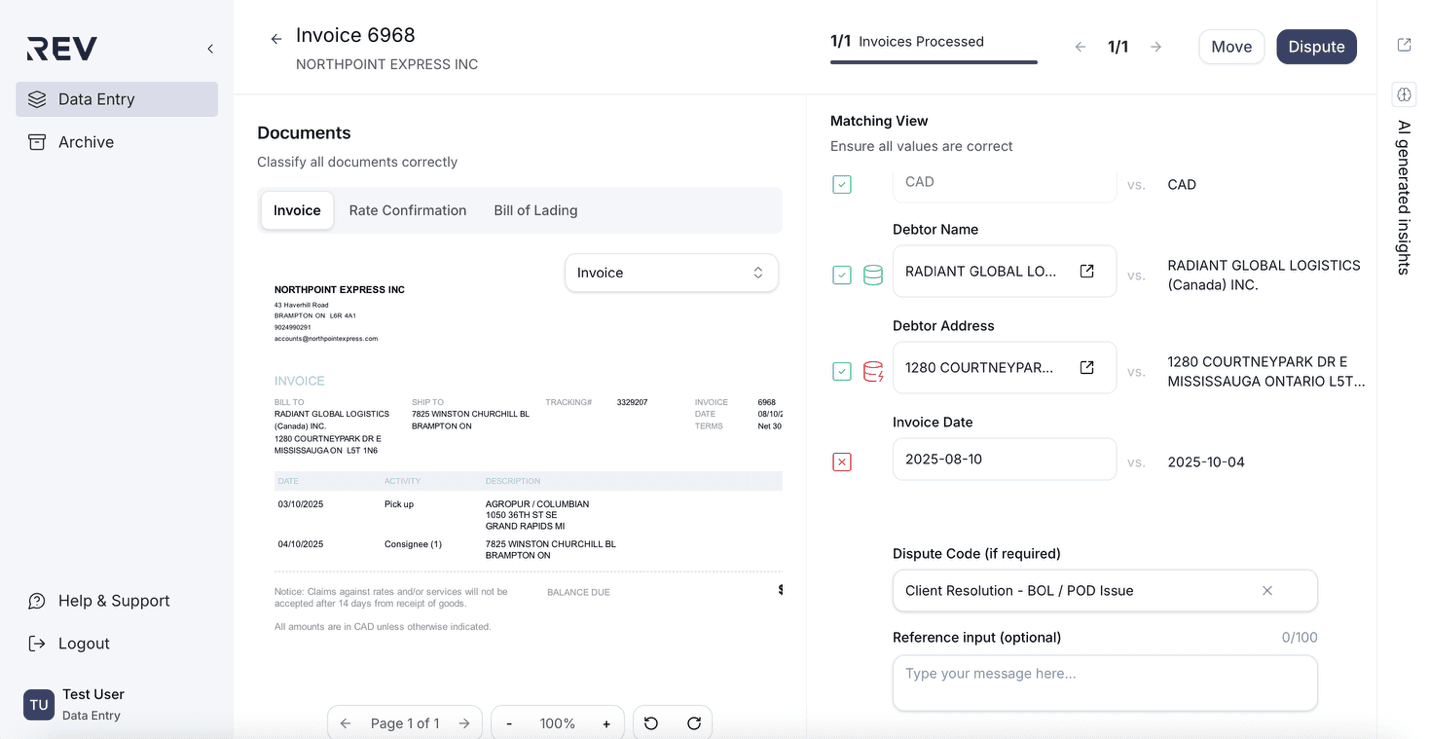Viewport: 1430px width, 739px height.
Task: Toggle the currency CAD match checkbox
Action: [x=842, y=185]
